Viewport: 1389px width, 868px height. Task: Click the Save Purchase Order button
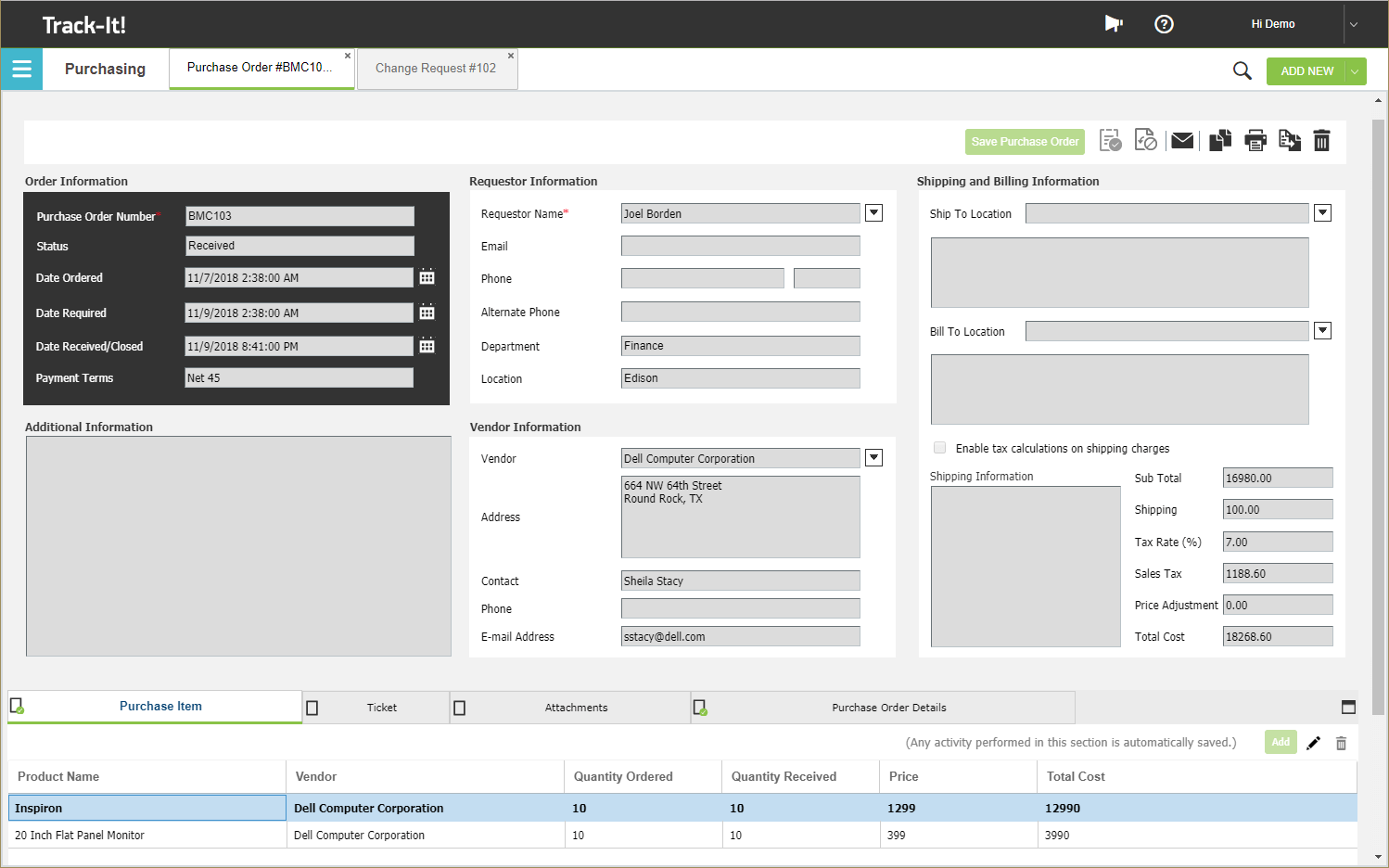coord(1024,141)
